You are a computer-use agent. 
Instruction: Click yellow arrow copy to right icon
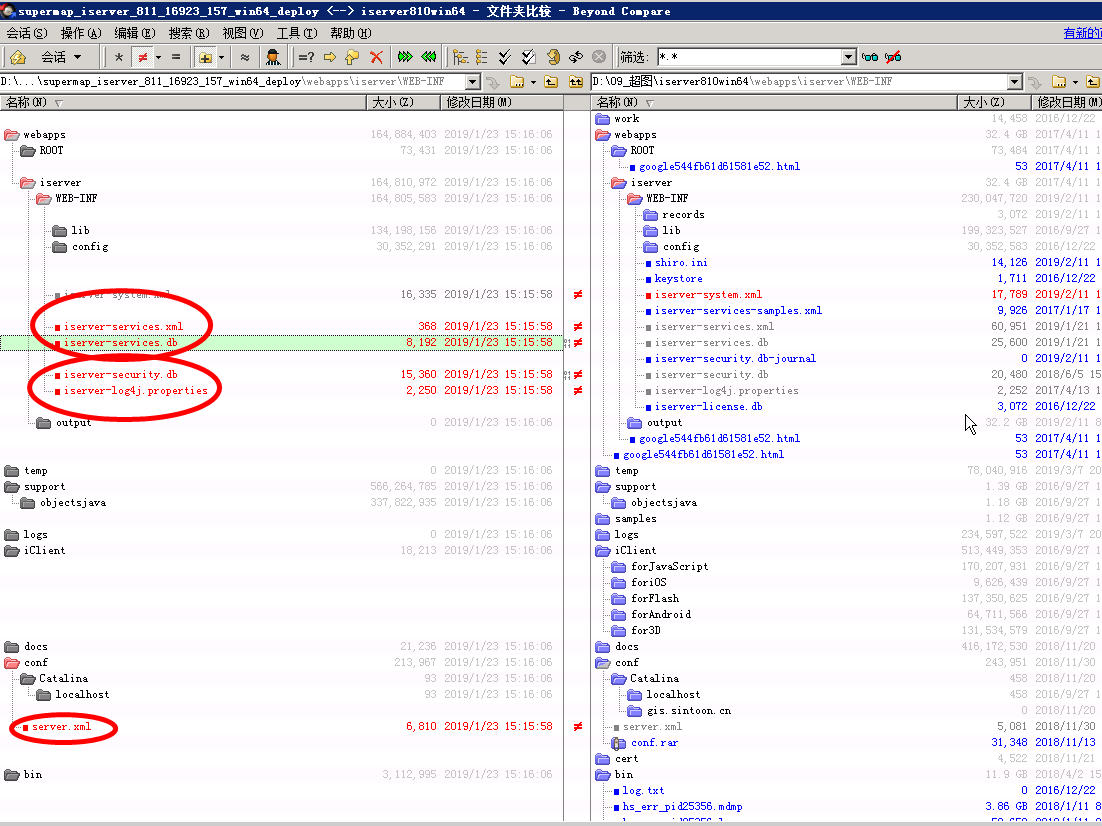[329, 57]
